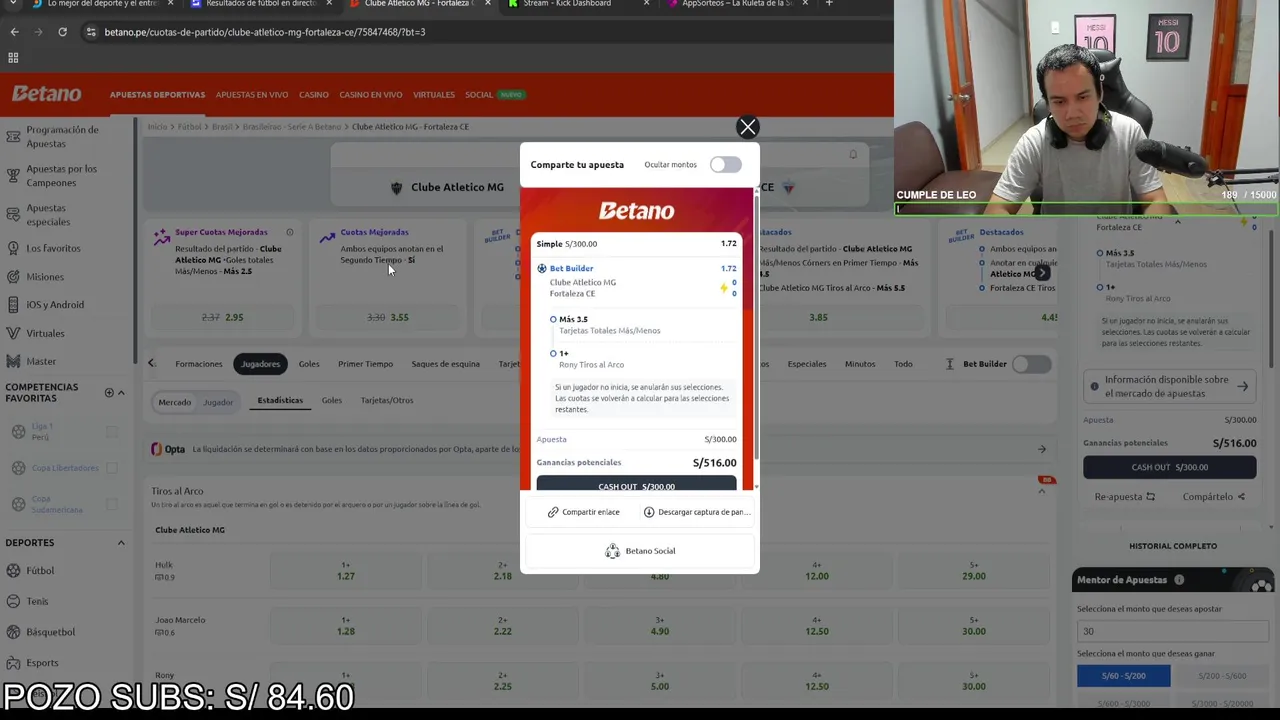Click Los favoritos medal icon
Image resolution: width=1280 pixels, height=720 pixels.
[x=13, y=248]
